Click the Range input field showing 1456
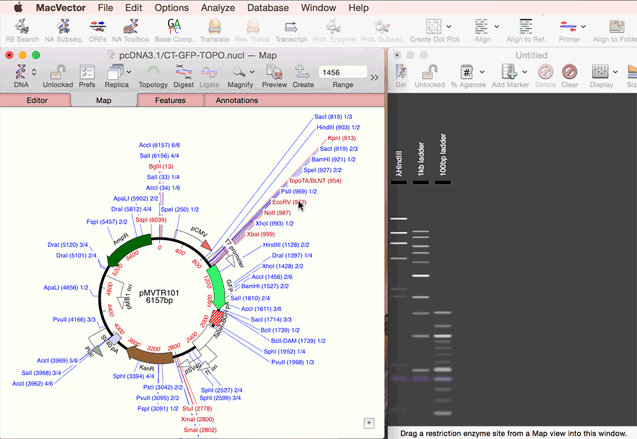The height and width of the screenshot is (439, 637). pyautogui.click(x=342, y=72)
